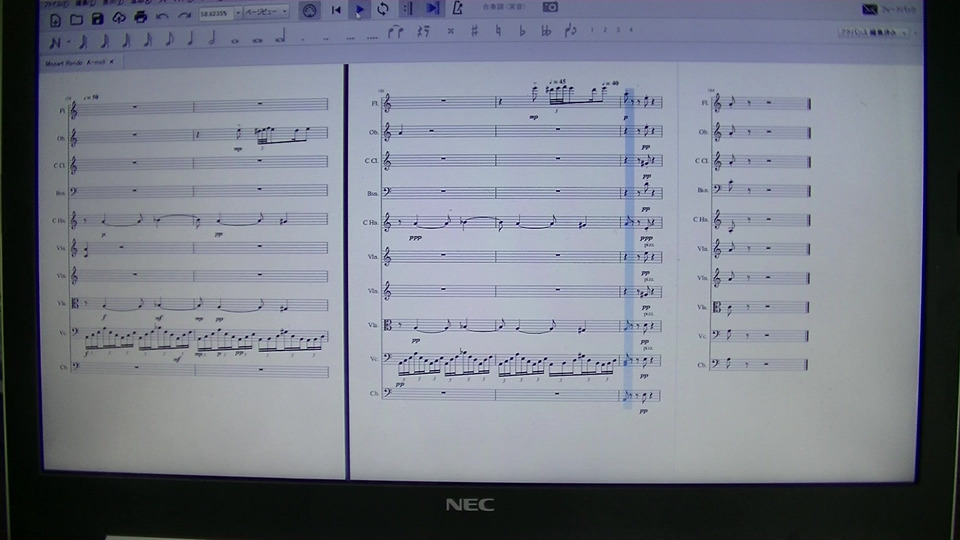Apply double flat accidental
The height and width of the screenshot is (540, 960).
546,31
